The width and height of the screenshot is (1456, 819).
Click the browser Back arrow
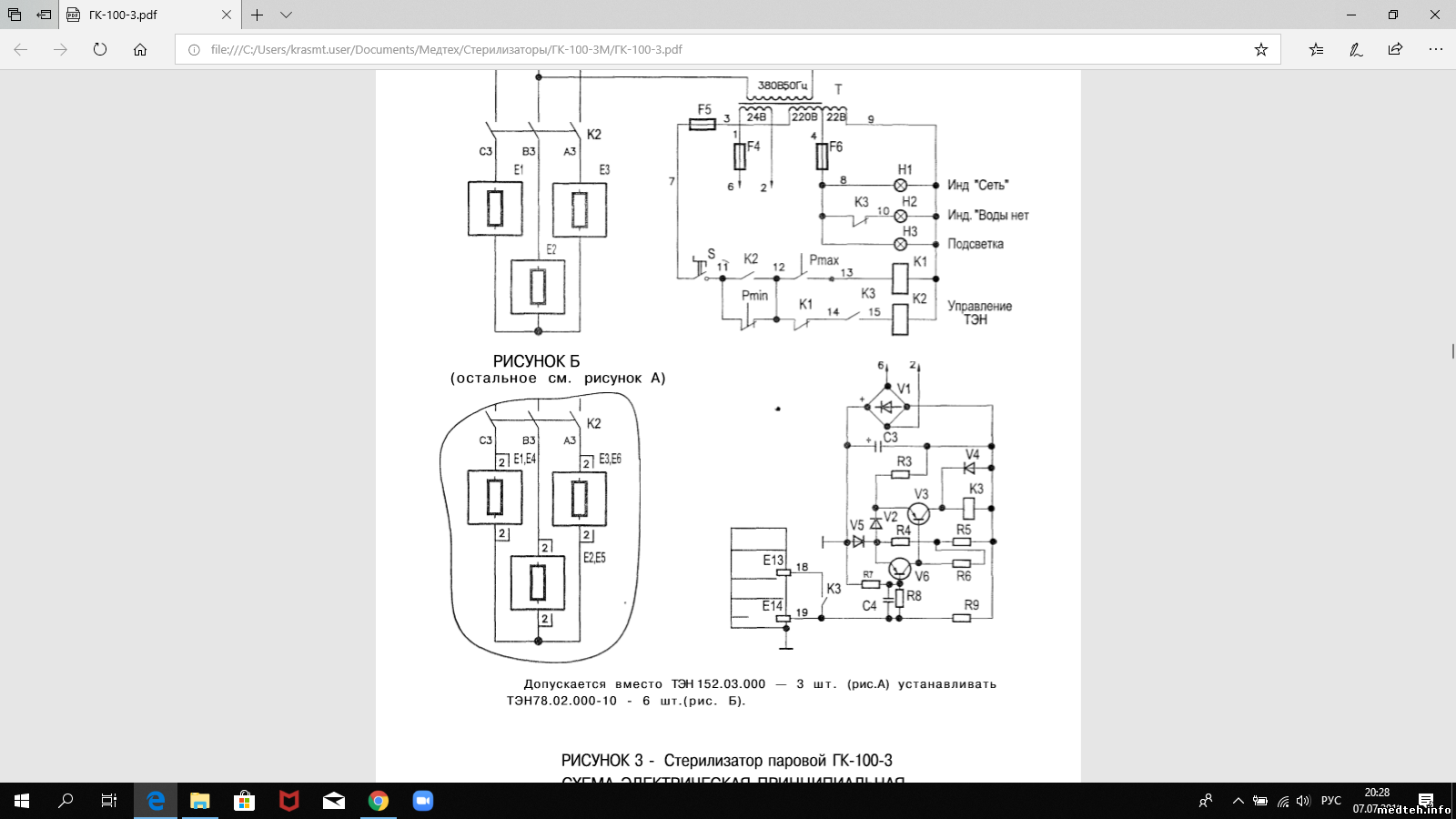(21, 49)
